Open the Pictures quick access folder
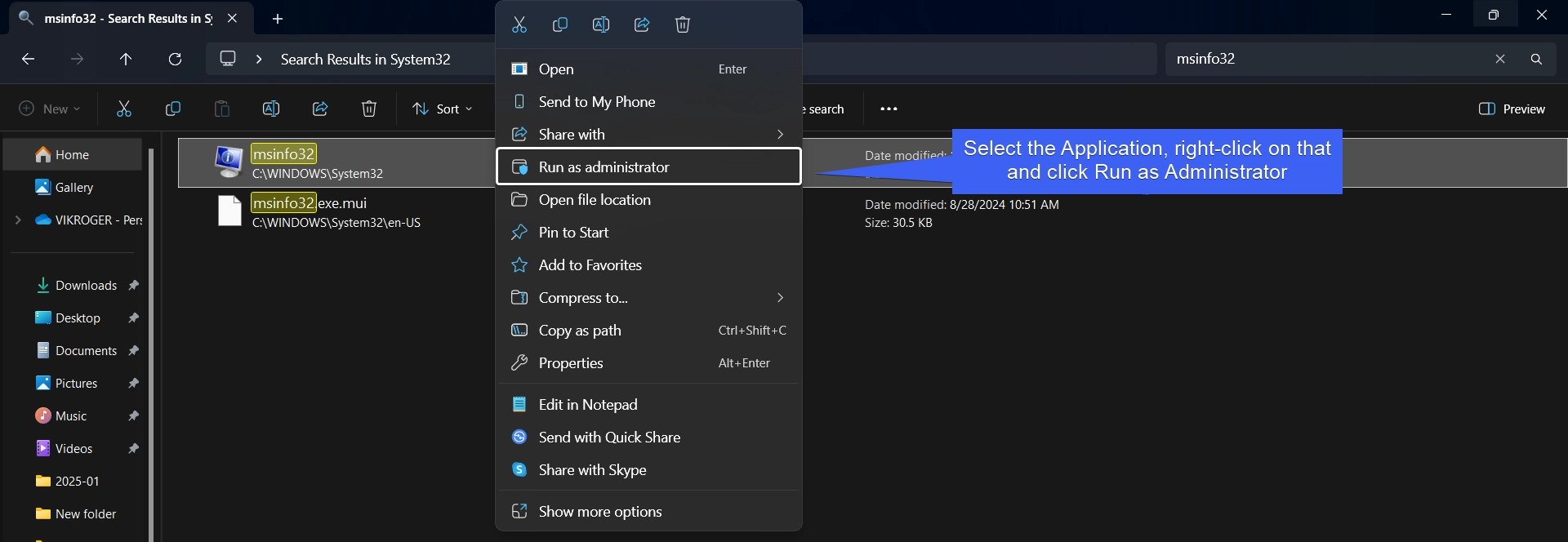 [67, 383]
